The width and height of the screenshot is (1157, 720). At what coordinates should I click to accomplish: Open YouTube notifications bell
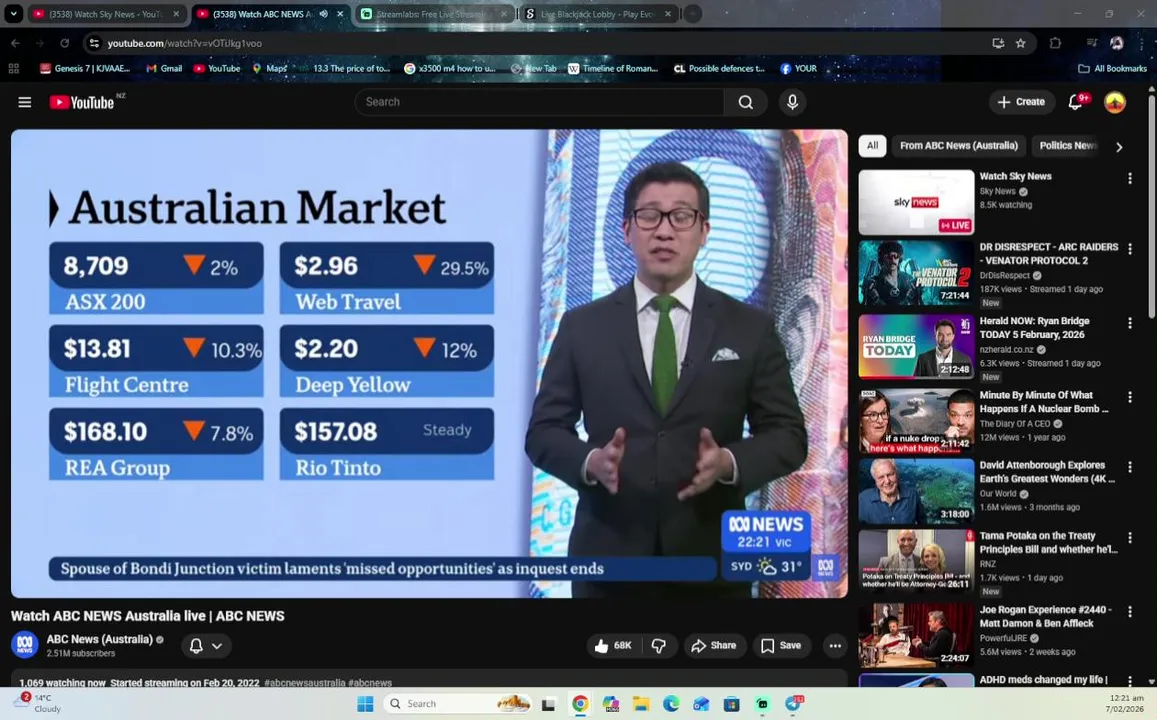pyautogui.click(x=1076, y=102)
